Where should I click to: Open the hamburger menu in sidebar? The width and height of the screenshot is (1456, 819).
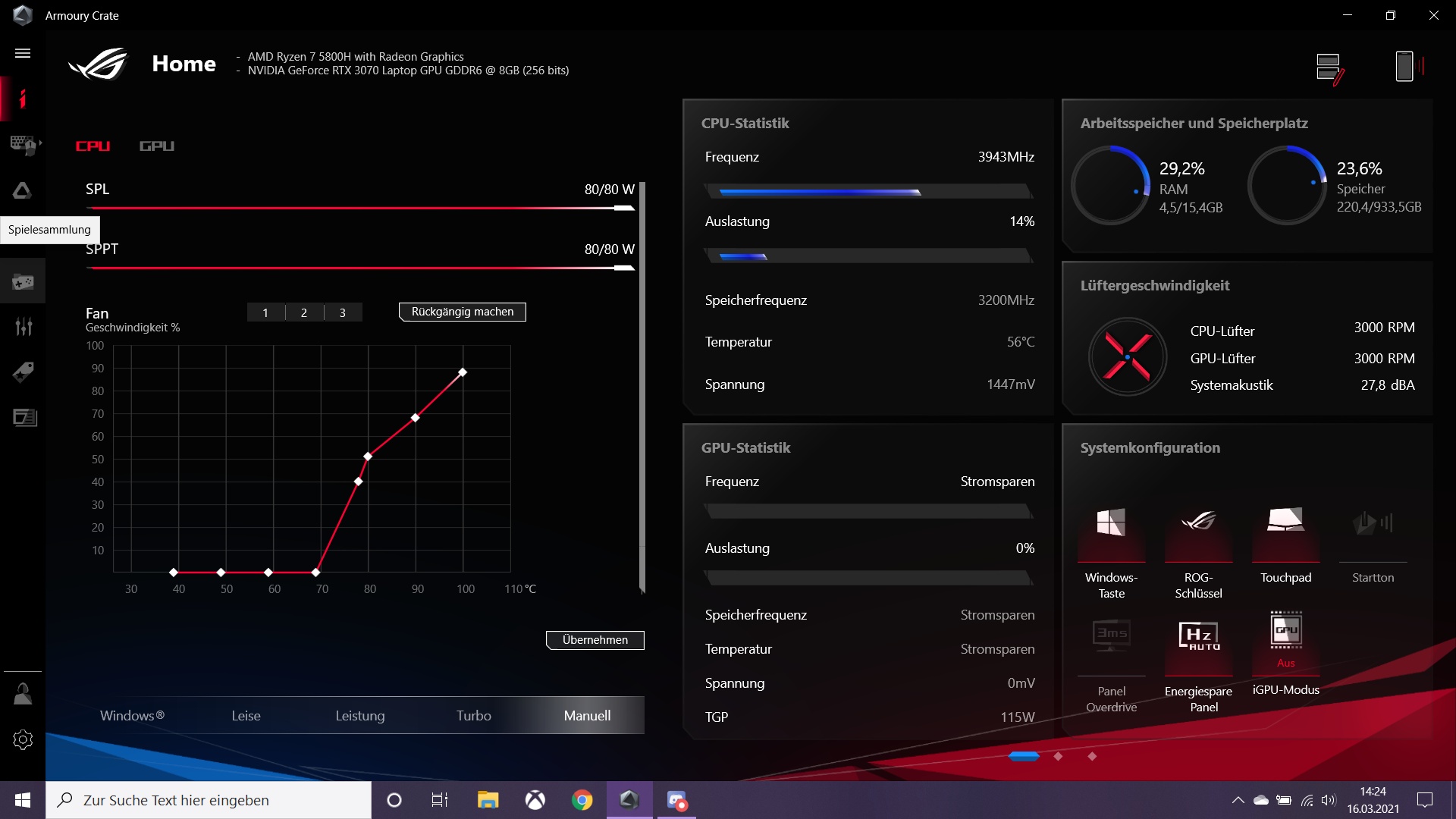coord(23,53)
